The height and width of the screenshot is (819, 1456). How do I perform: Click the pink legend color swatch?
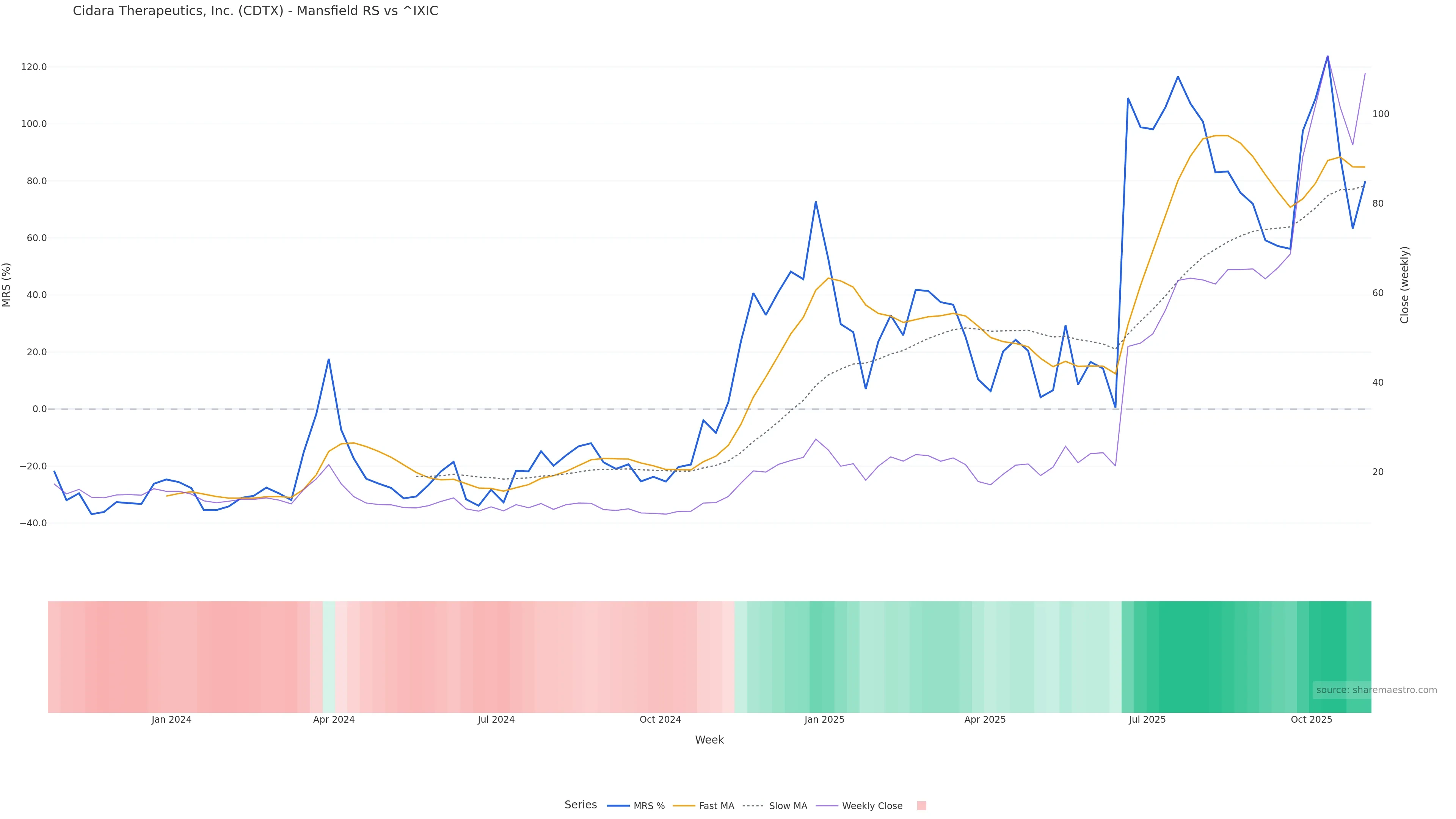921,806
